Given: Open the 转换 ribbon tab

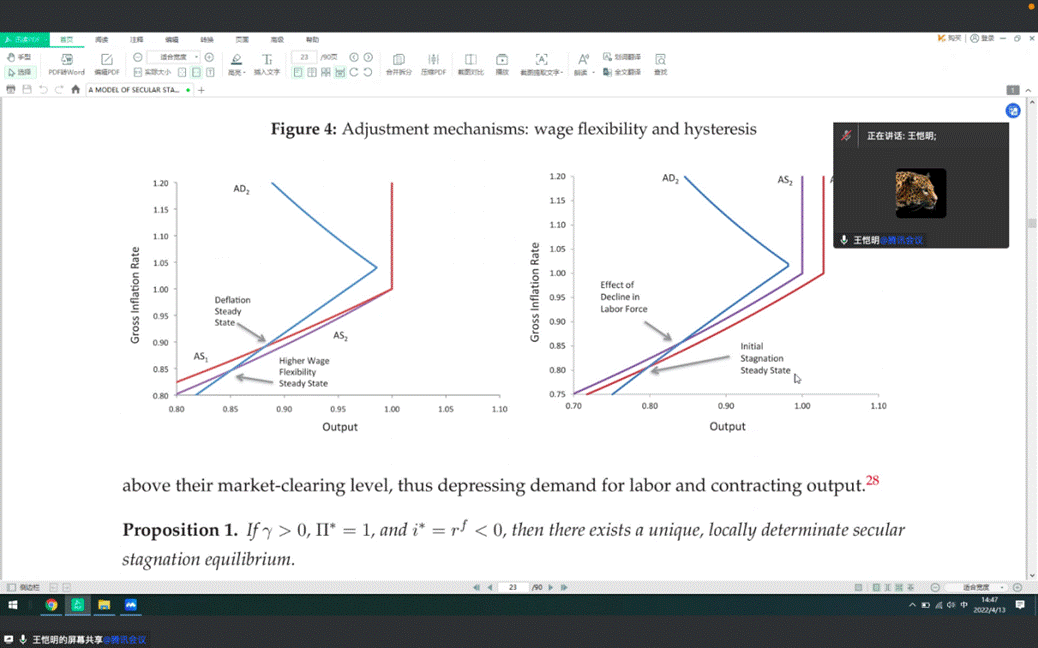Looking at the screenshot, I should click(x=207, y=39).
